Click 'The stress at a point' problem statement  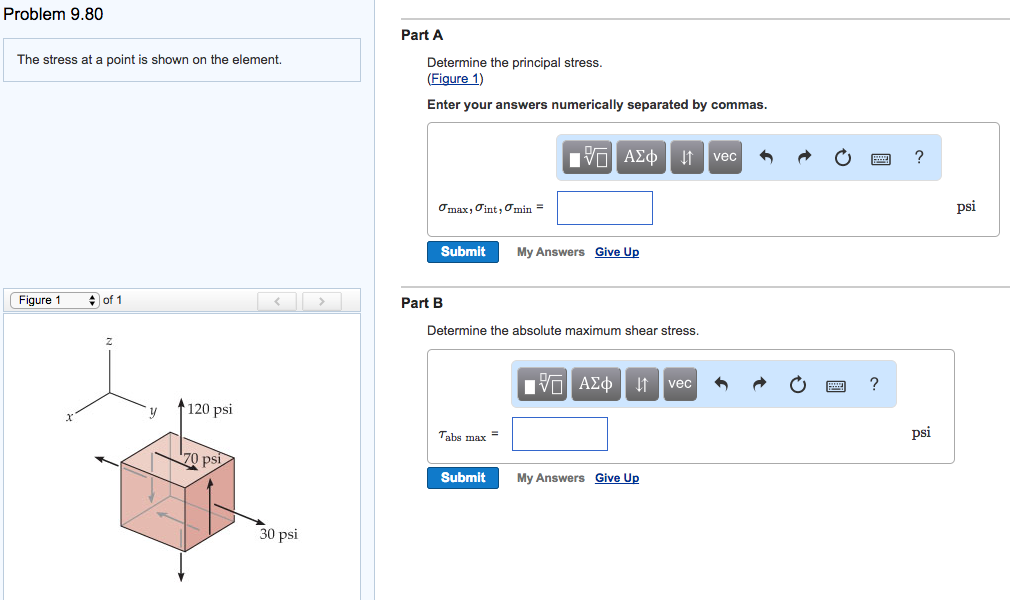[x=149, y=60]
